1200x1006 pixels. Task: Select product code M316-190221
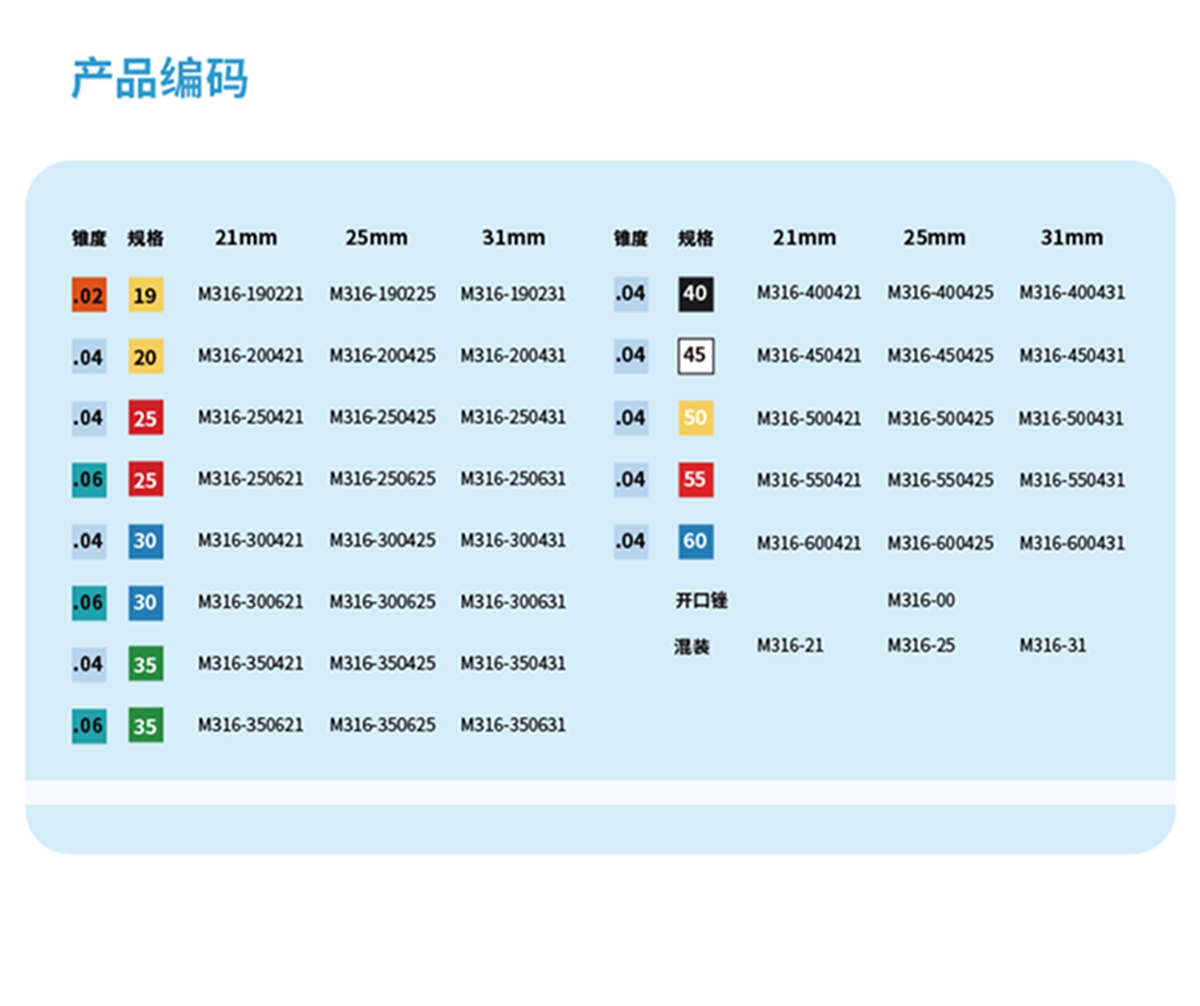click(x=250, y=295)
